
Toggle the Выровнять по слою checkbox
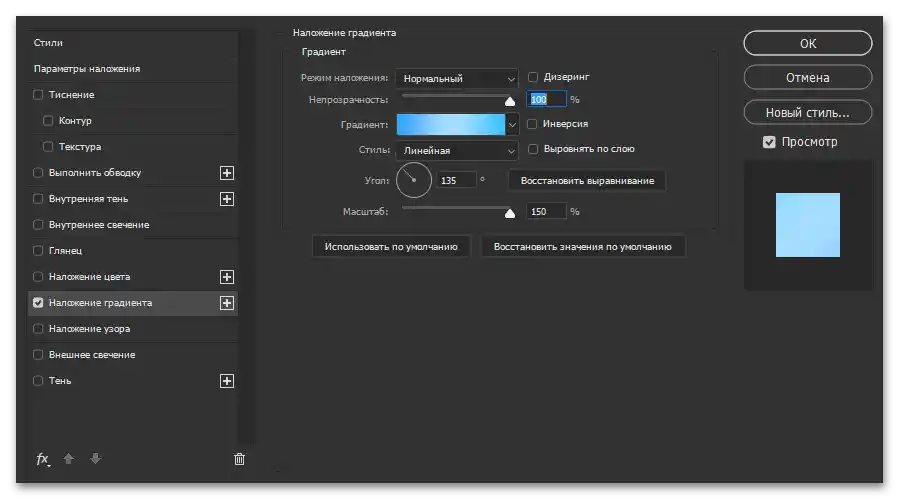tap(533, 149)
